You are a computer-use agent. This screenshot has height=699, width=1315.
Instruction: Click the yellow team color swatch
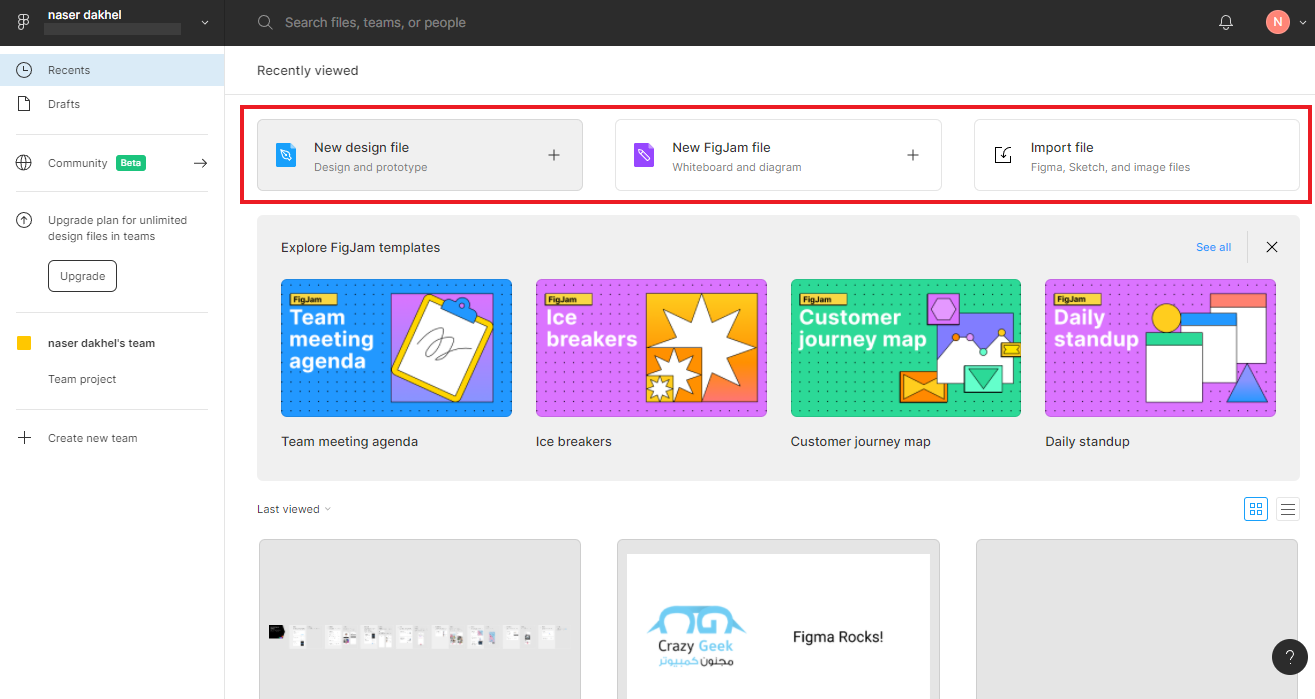tap(25, 343)
